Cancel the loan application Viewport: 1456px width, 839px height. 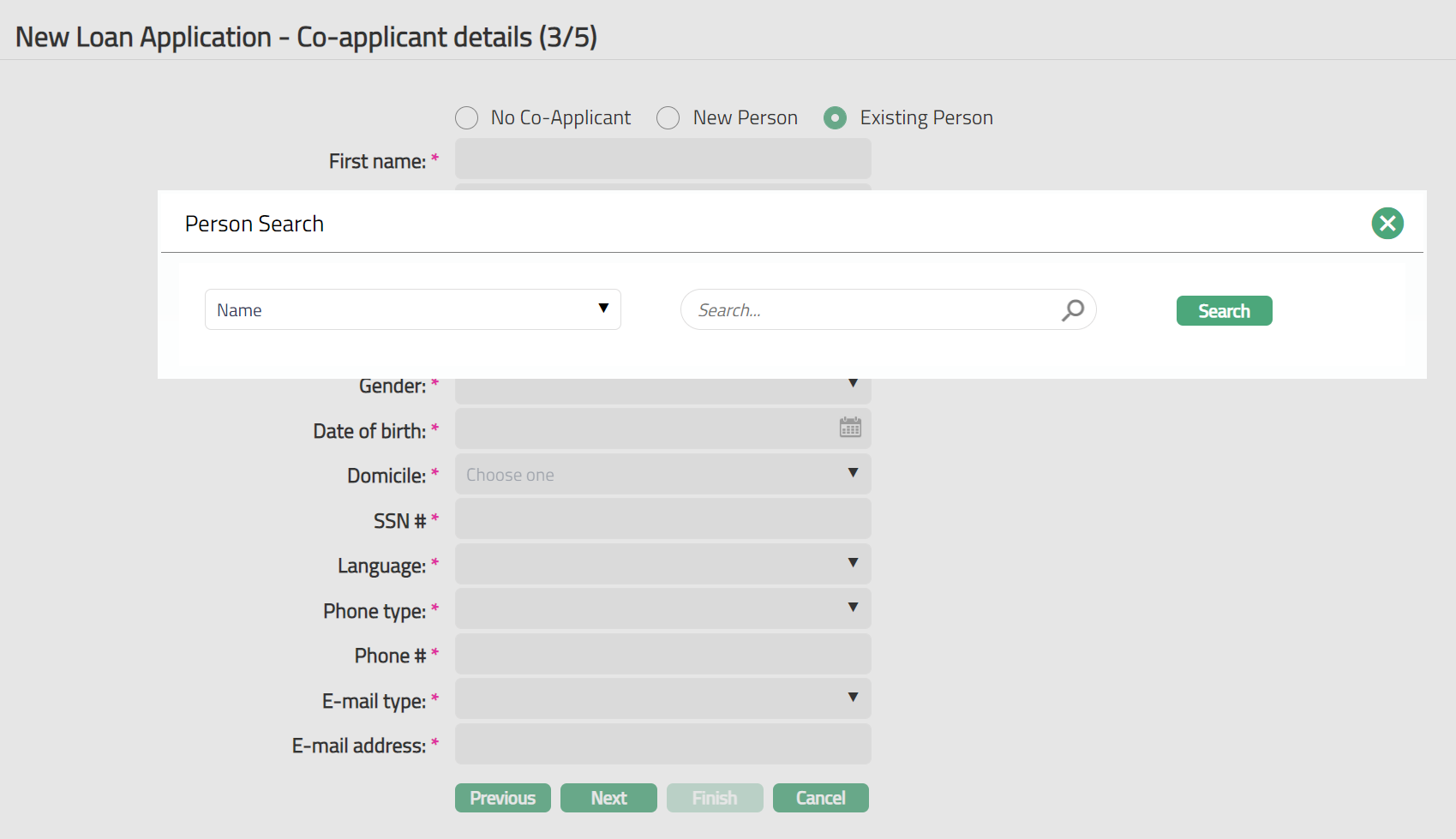820,798
